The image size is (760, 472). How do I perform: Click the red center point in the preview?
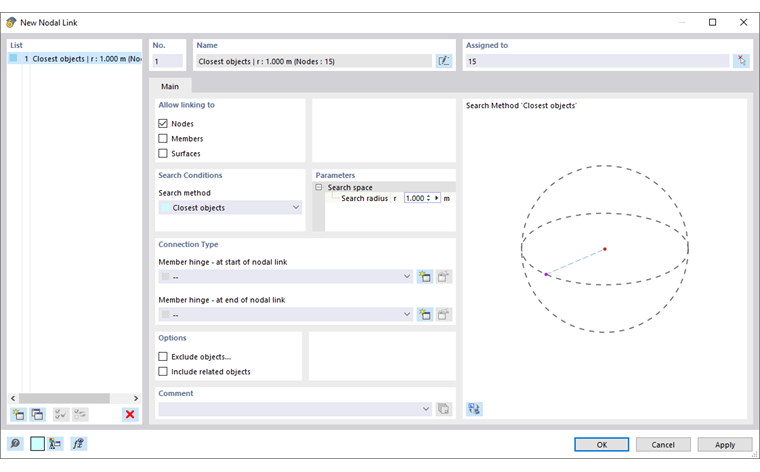[x=605, y=249]
